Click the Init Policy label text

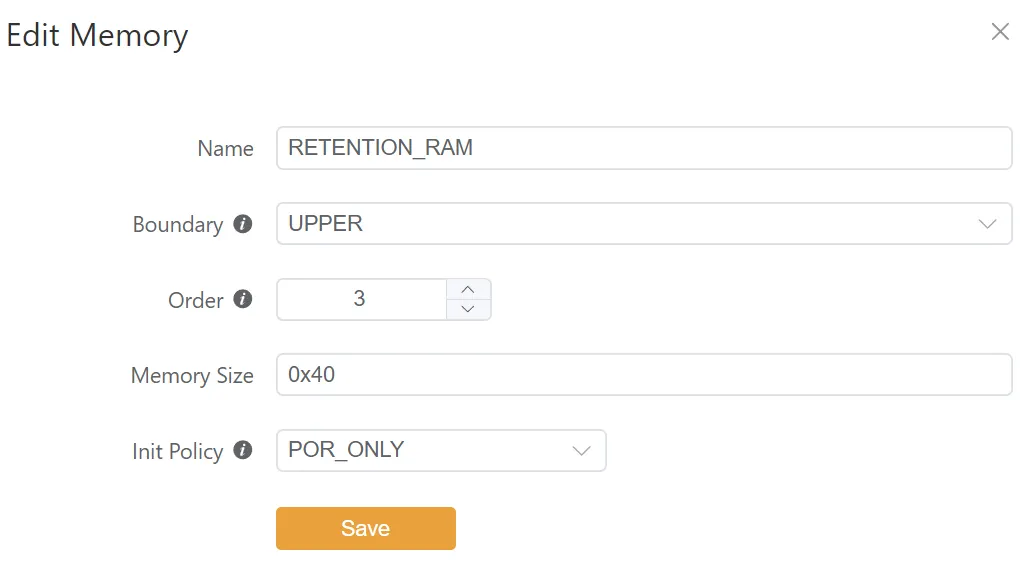(177, 451)
